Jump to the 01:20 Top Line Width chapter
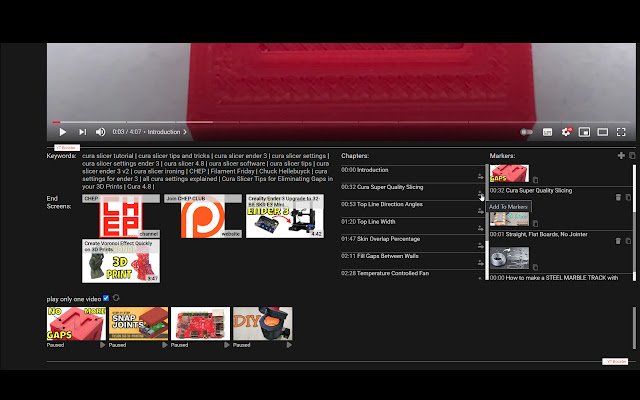The image size is (640, 400). point(368,222)
